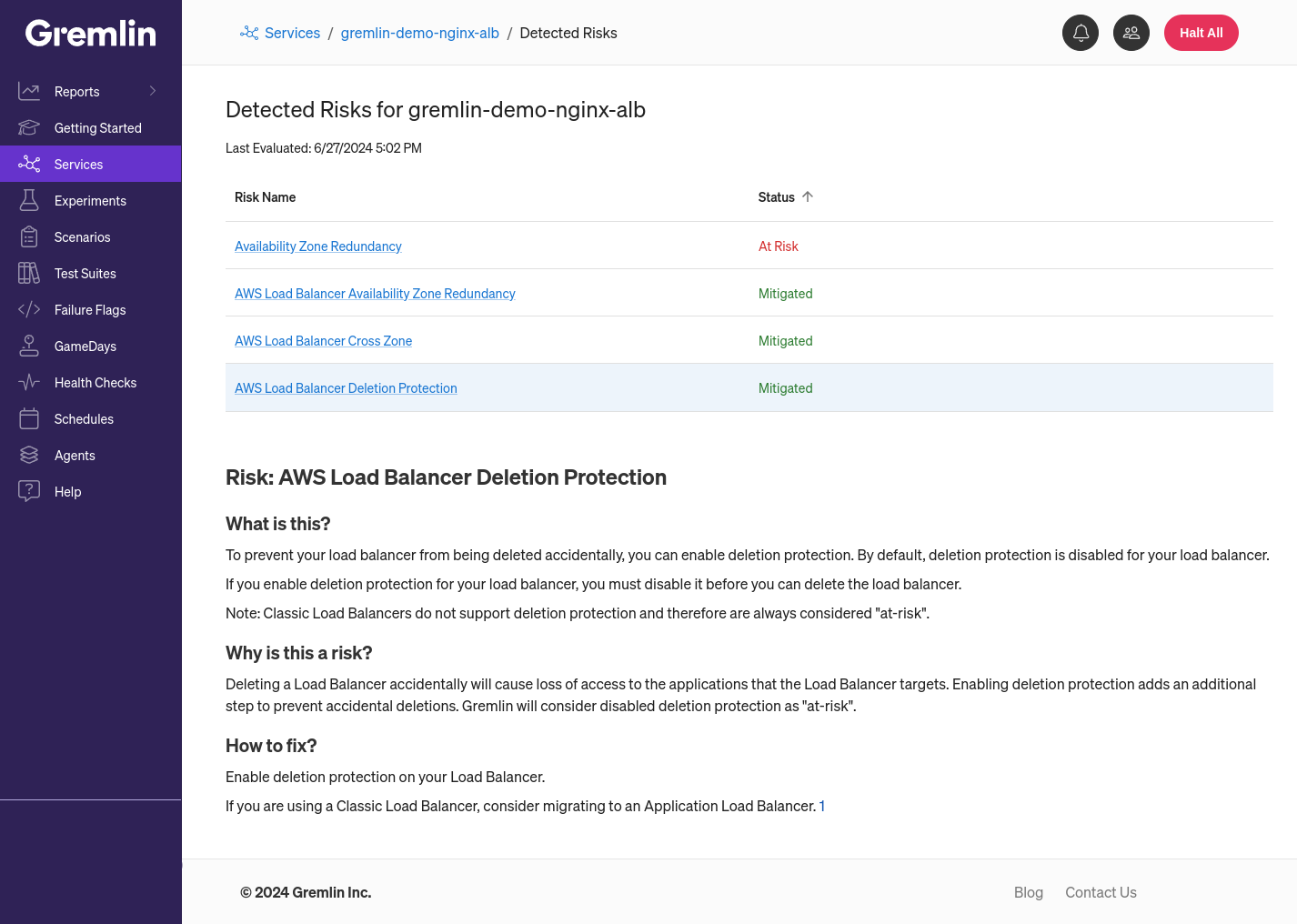Click the GameDays joystick icon

(29, 346)
